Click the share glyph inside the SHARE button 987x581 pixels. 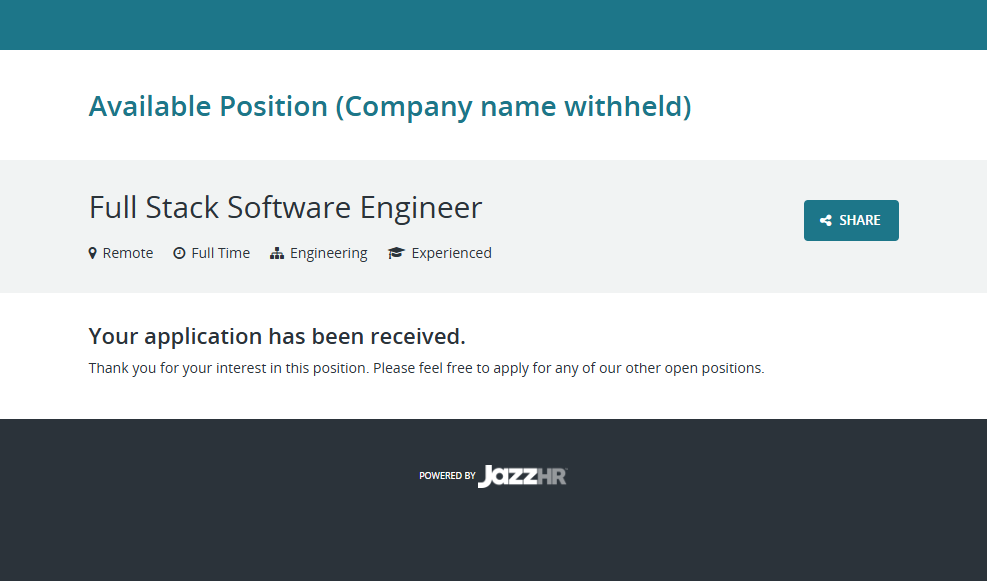(826, 221)
